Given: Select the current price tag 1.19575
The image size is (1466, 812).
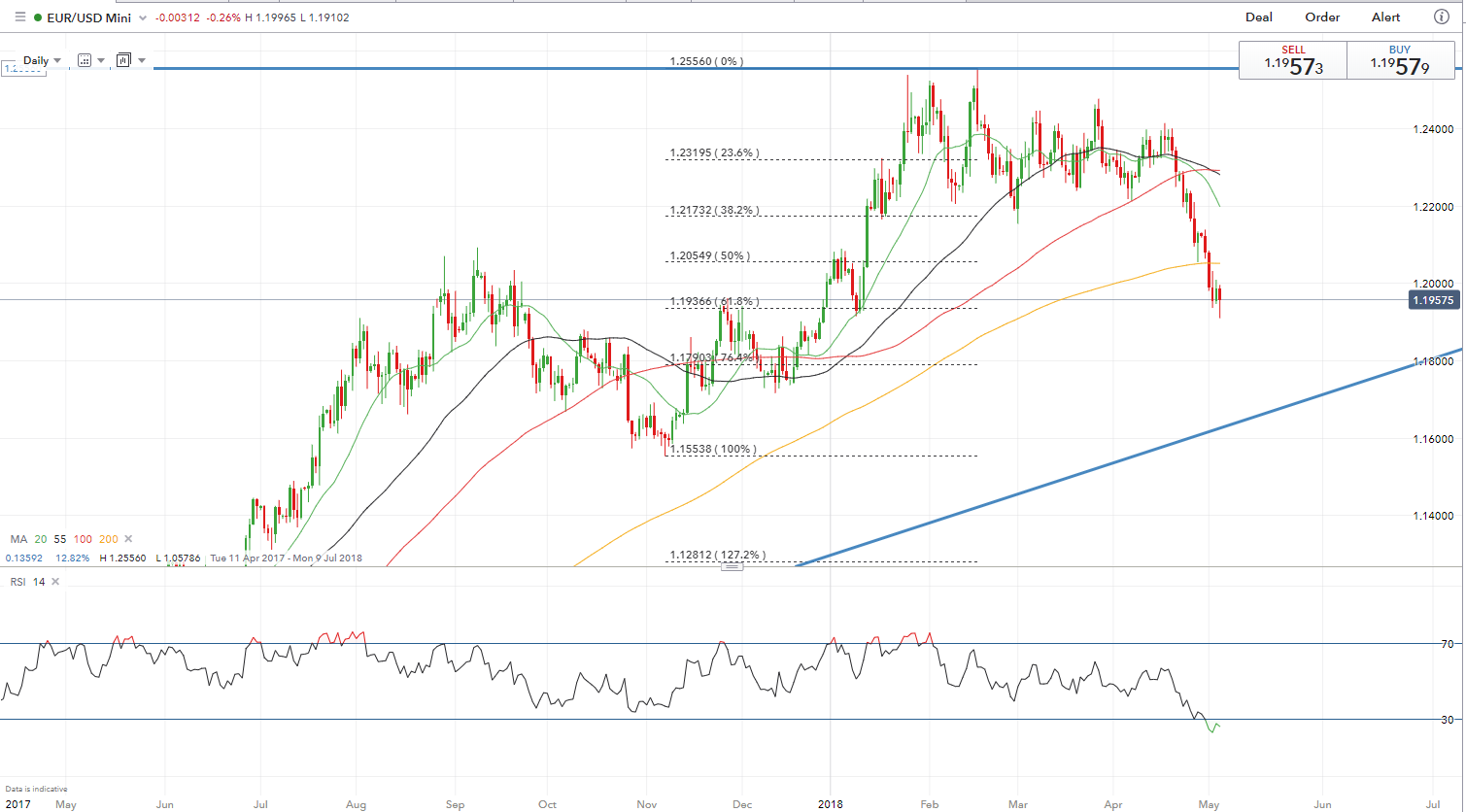Looking at the screenshot, I should [1434, 301].
